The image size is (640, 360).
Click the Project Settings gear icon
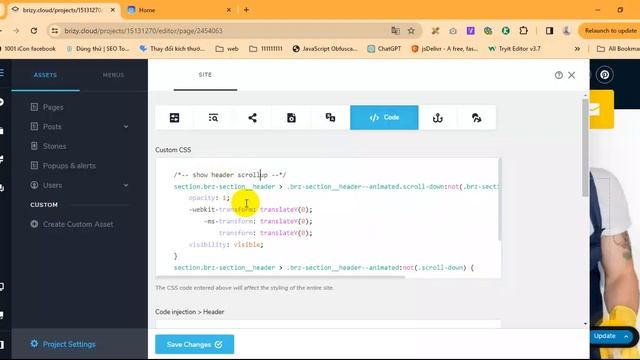(34, 344)
